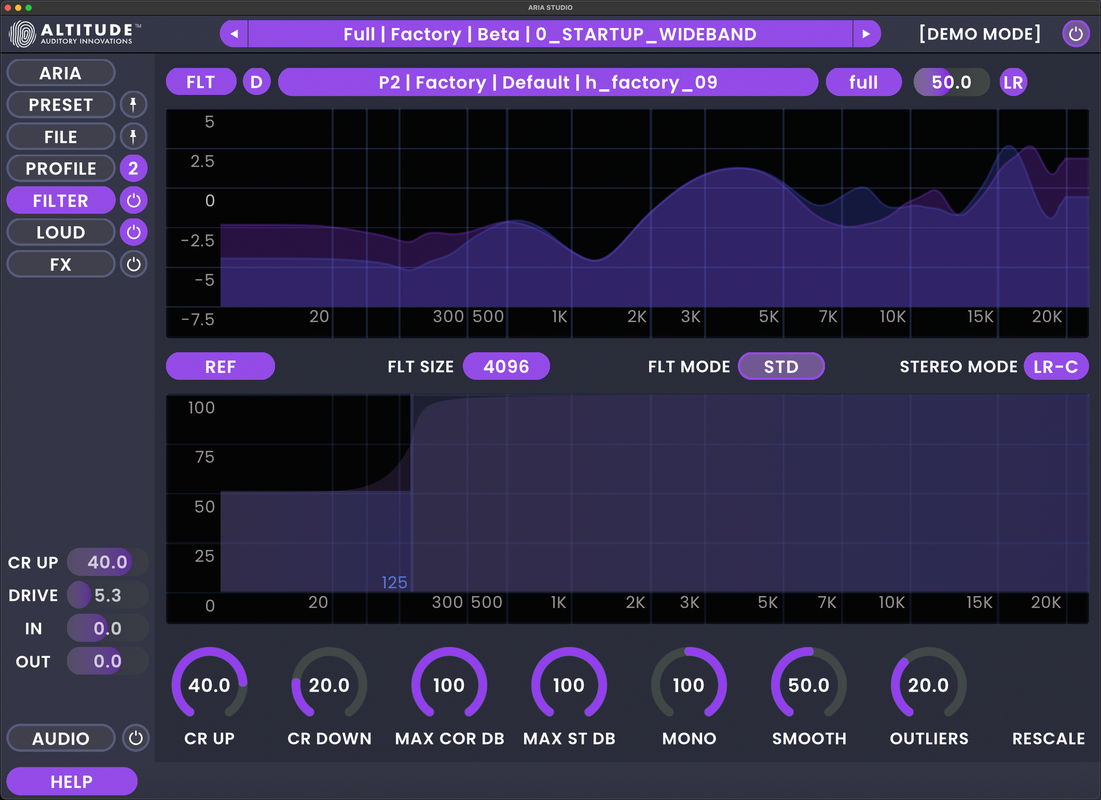Click the REF button
The image size is (1101, 800).
[220, 367]
